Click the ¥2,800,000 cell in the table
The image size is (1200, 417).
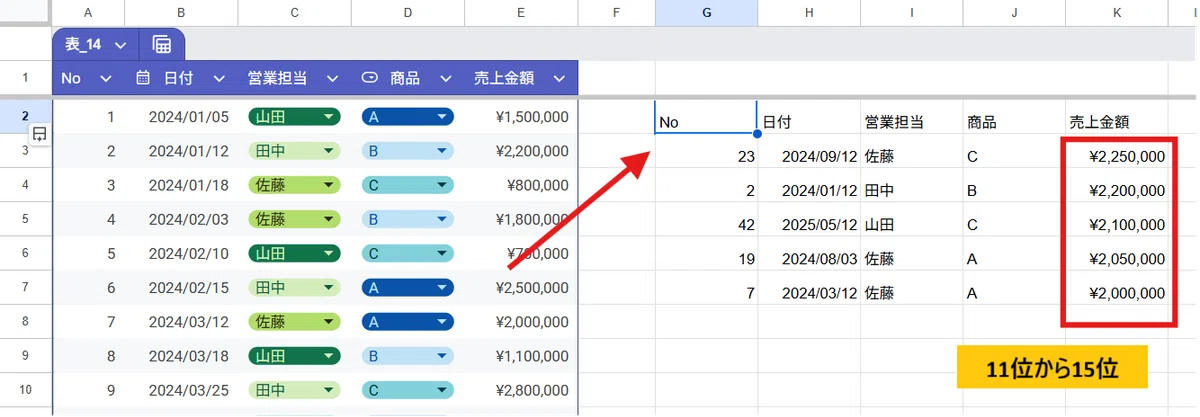coord(521,390)
